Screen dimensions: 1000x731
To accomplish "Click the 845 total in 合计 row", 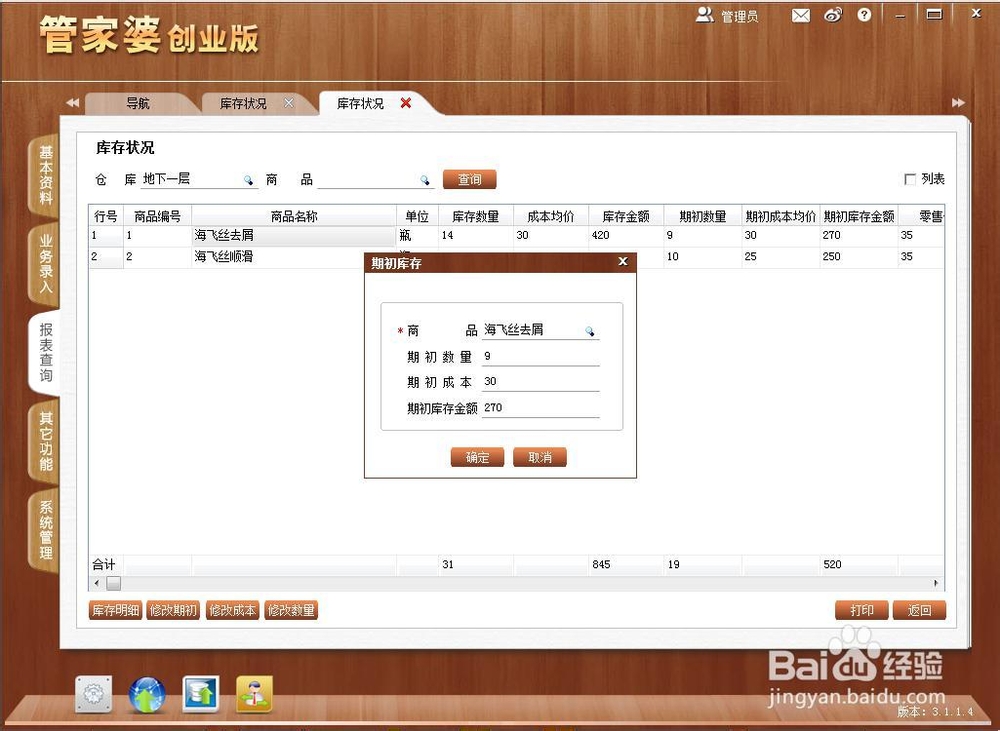I will 626,565.
